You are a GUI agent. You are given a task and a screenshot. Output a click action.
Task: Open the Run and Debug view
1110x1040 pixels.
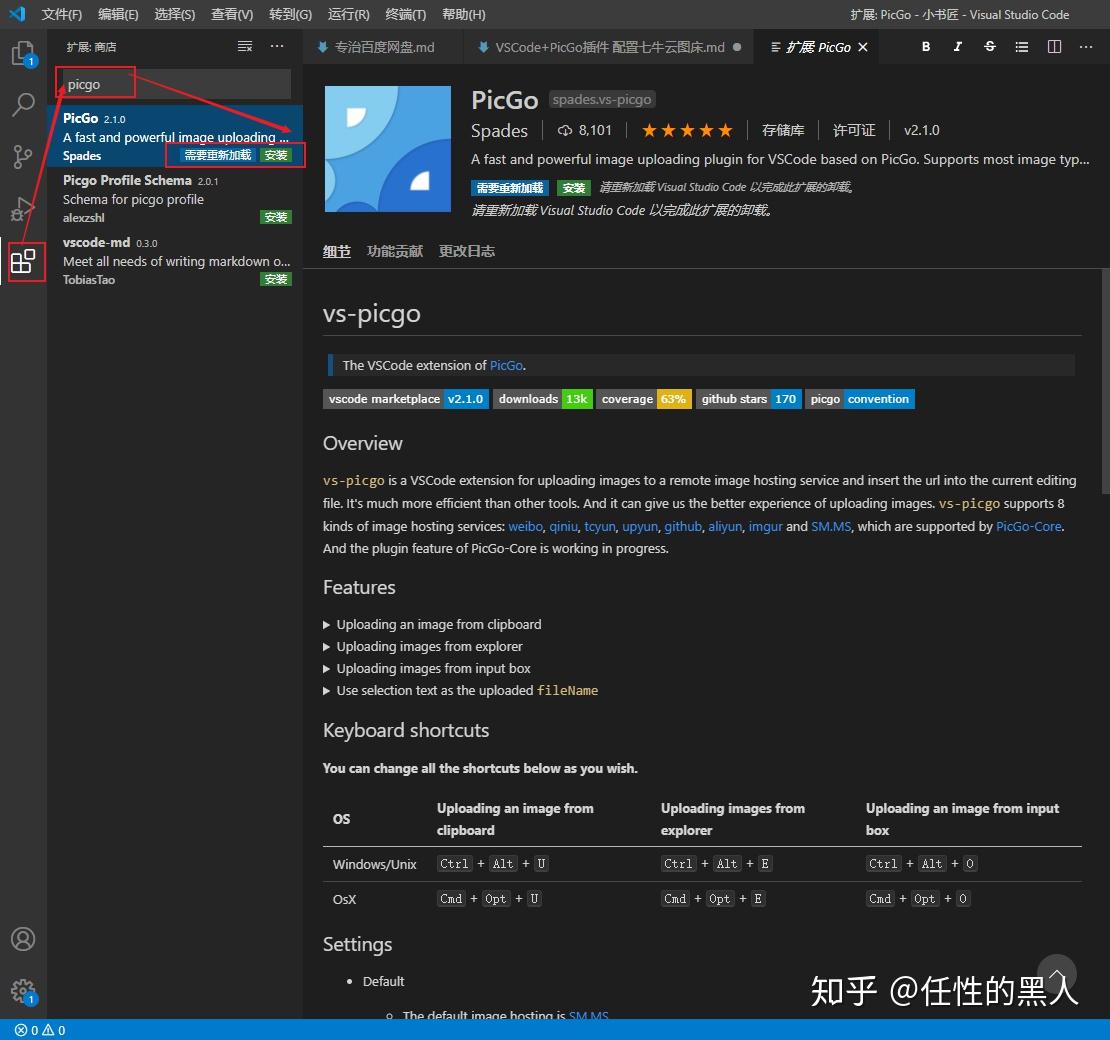click(23, 209)
